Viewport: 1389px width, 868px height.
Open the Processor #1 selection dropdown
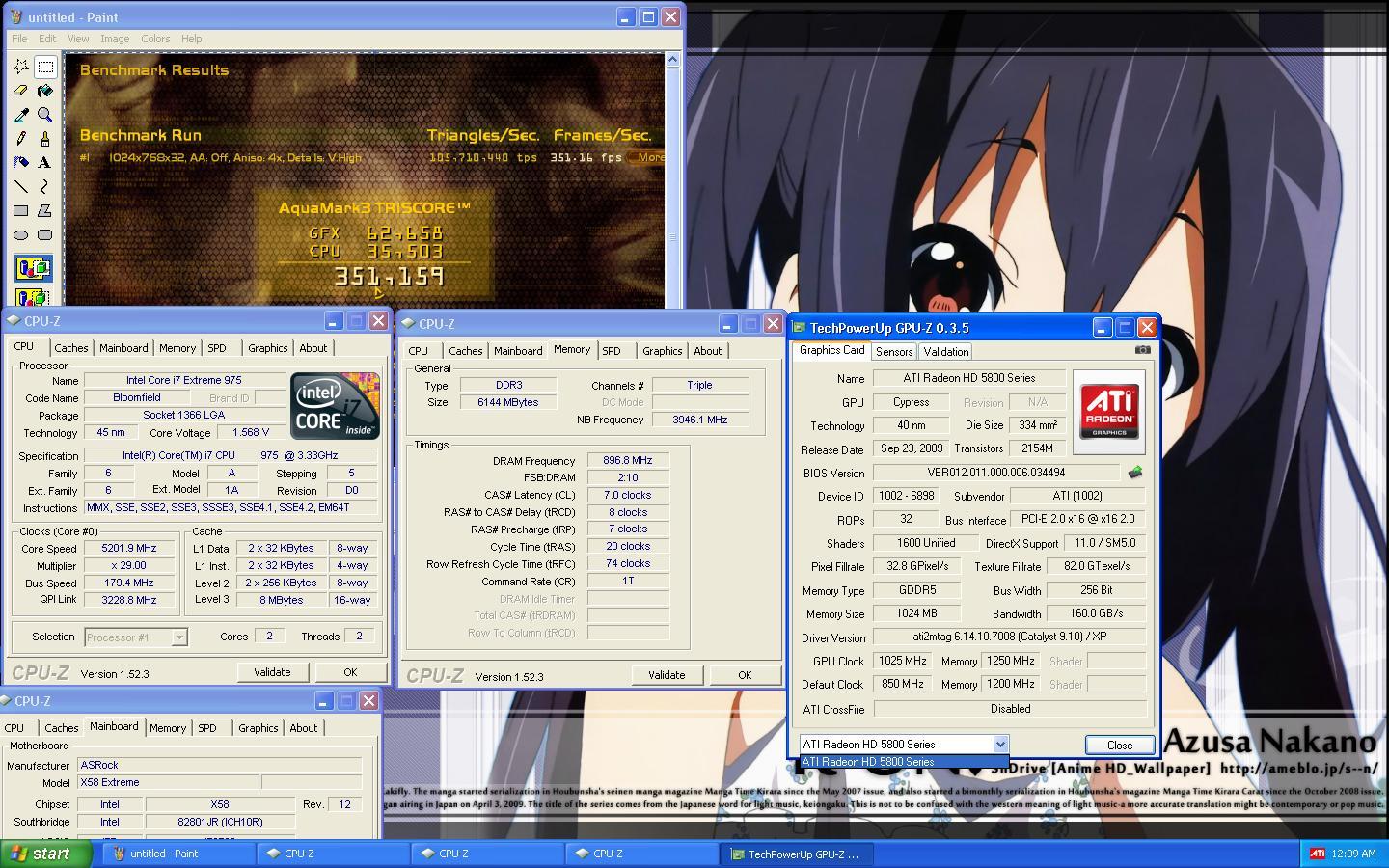click(x=178, y=637)
